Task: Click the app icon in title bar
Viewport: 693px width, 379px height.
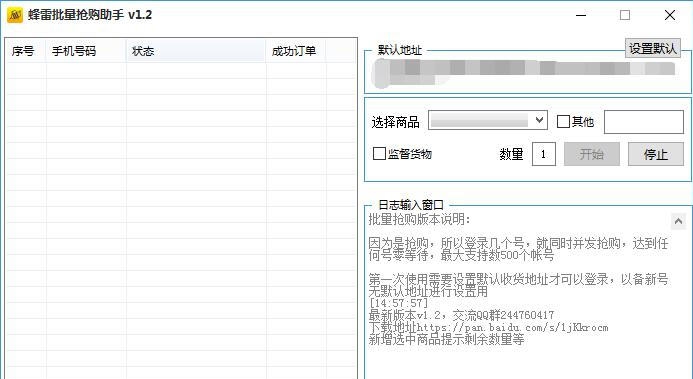Action: tap(15, 15)
